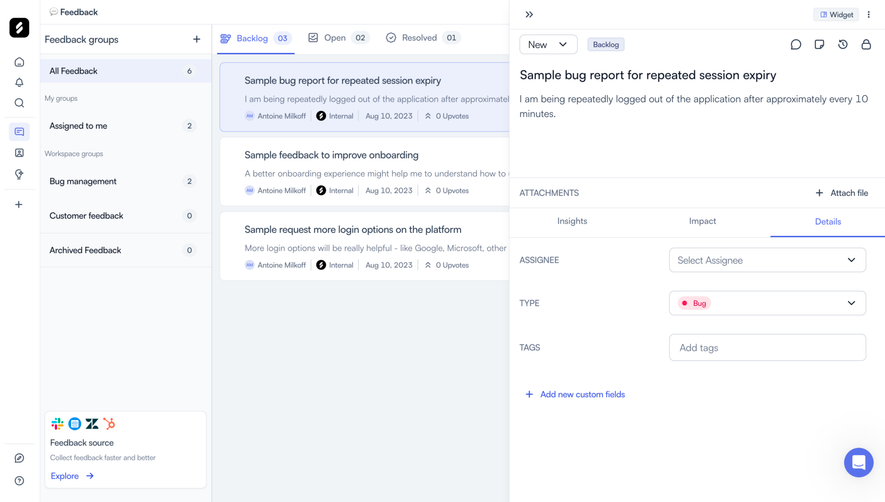885x502 pixels.
Task: Select the Feedback chat icon in the sidebar
Action: 19,132
